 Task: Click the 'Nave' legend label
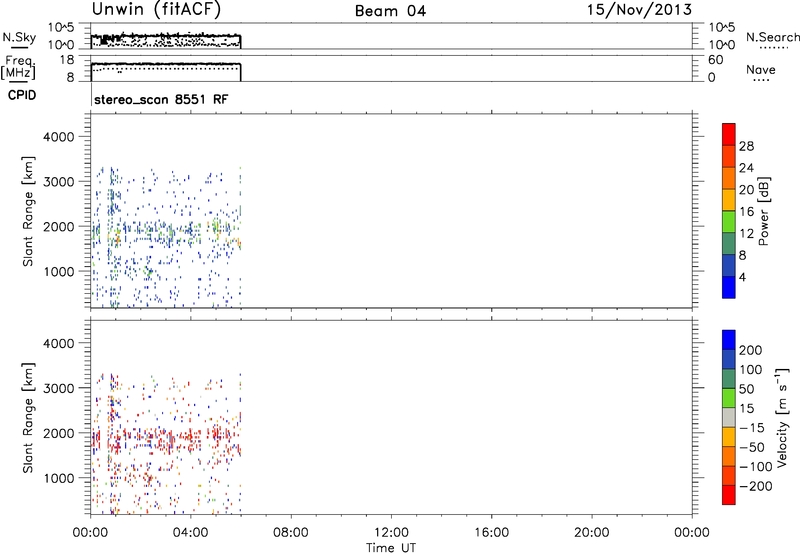tap(761, 70)
